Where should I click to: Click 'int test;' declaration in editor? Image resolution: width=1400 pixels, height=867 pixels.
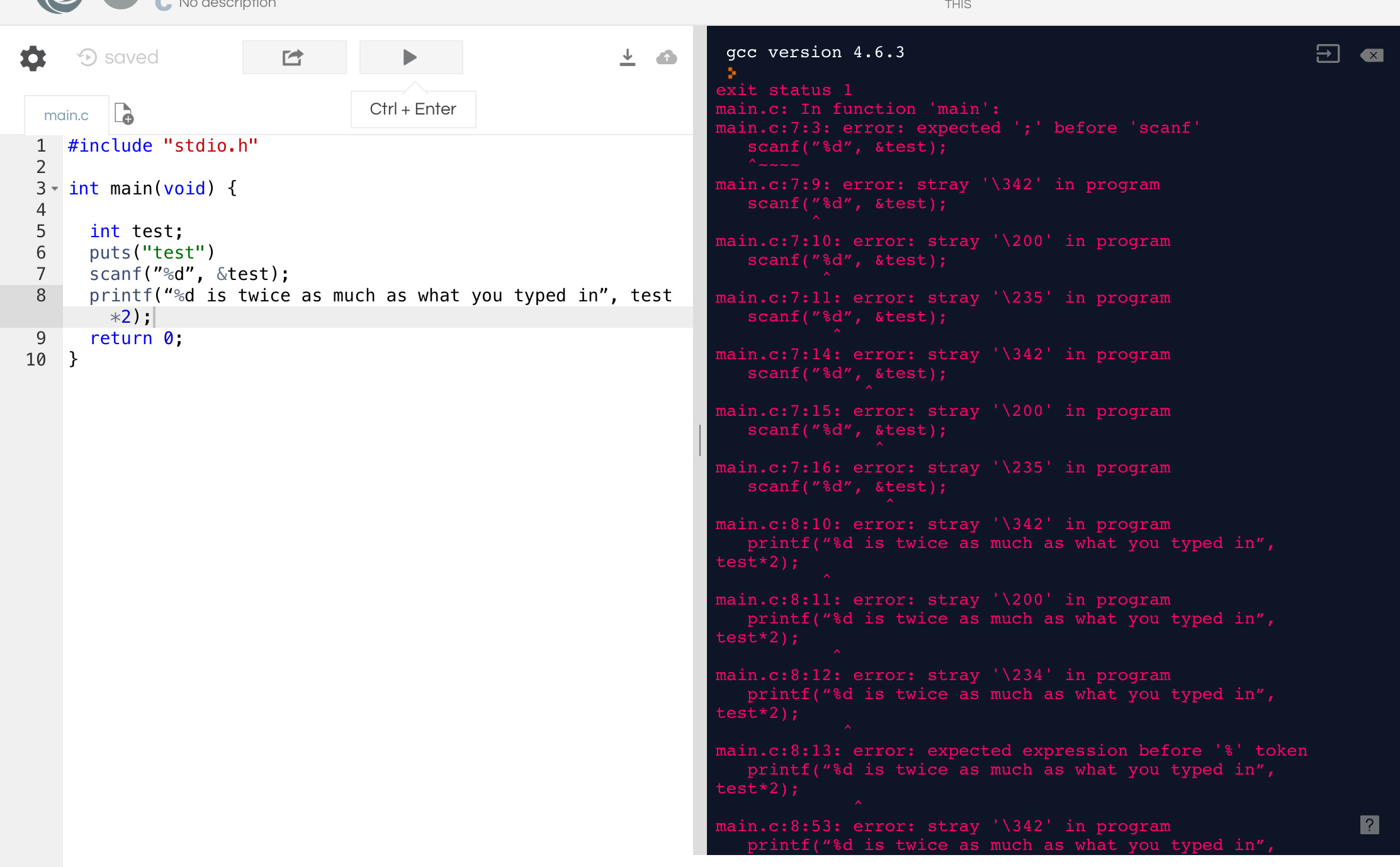[136, 231]
